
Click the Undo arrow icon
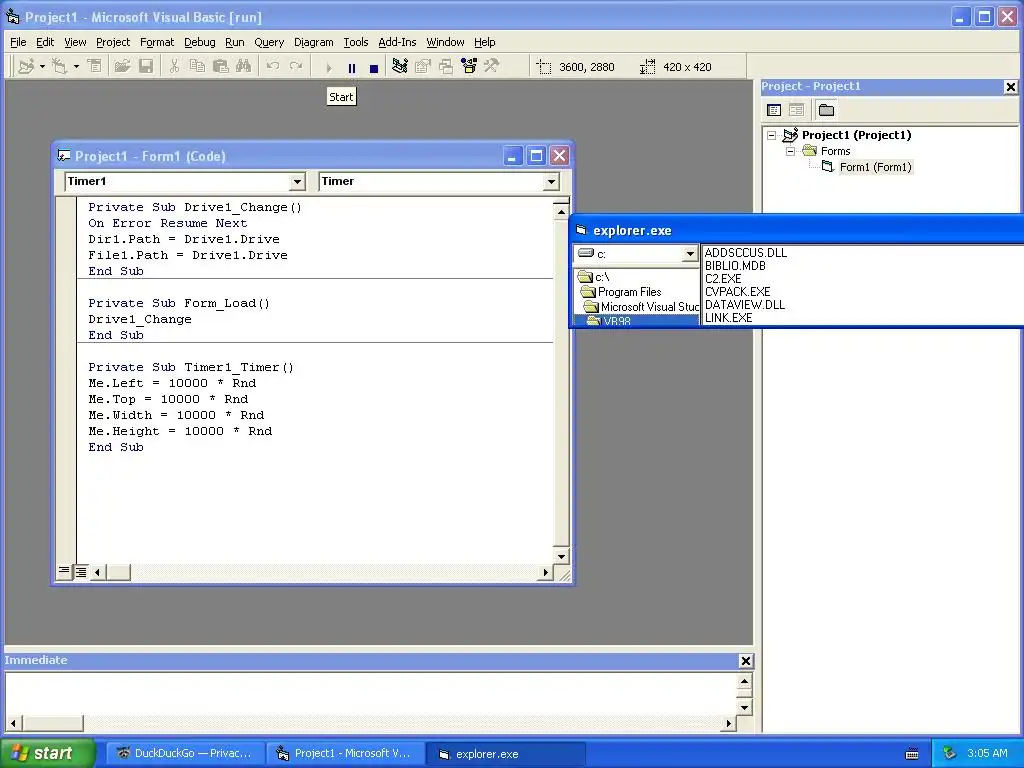273,67
